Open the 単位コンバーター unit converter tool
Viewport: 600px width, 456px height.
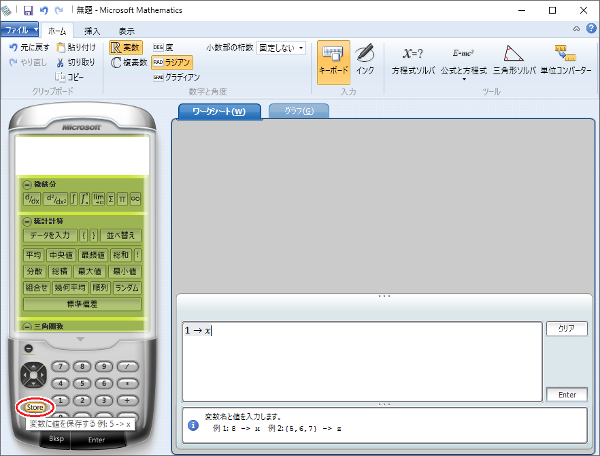tap(566, 60)
